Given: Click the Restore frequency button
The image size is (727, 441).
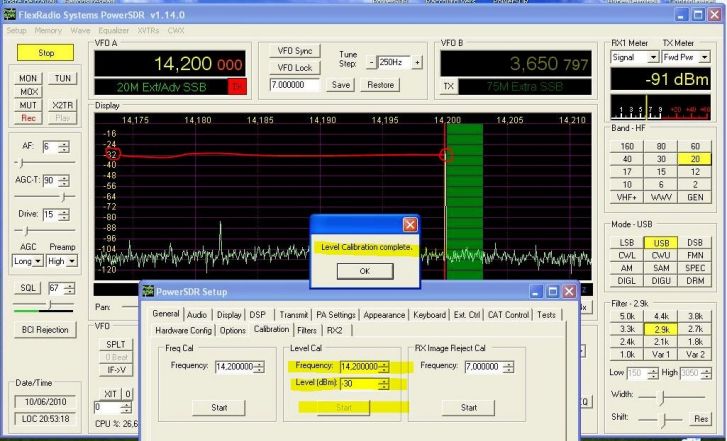Looking at the screenshot, I should point(380,85).
